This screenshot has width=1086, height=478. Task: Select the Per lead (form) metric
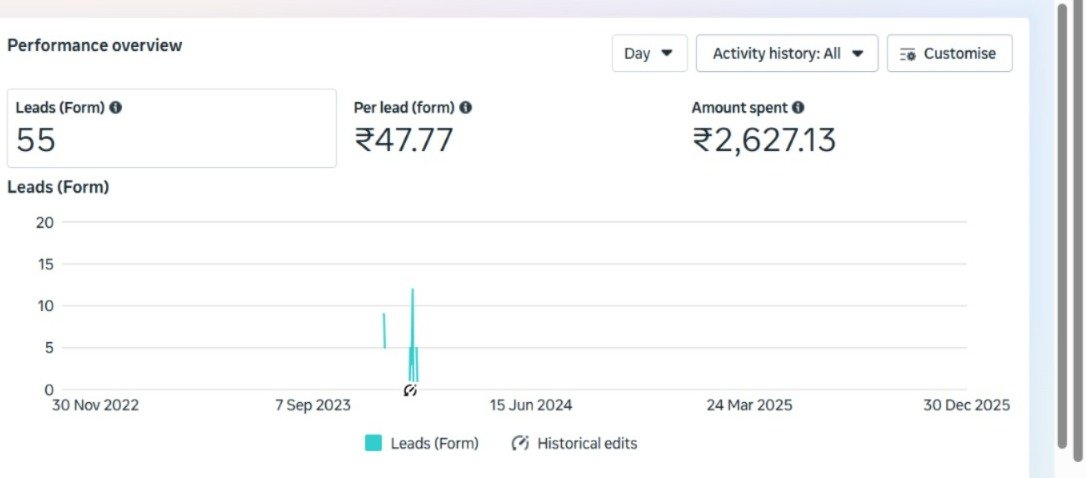coord(412,128)
